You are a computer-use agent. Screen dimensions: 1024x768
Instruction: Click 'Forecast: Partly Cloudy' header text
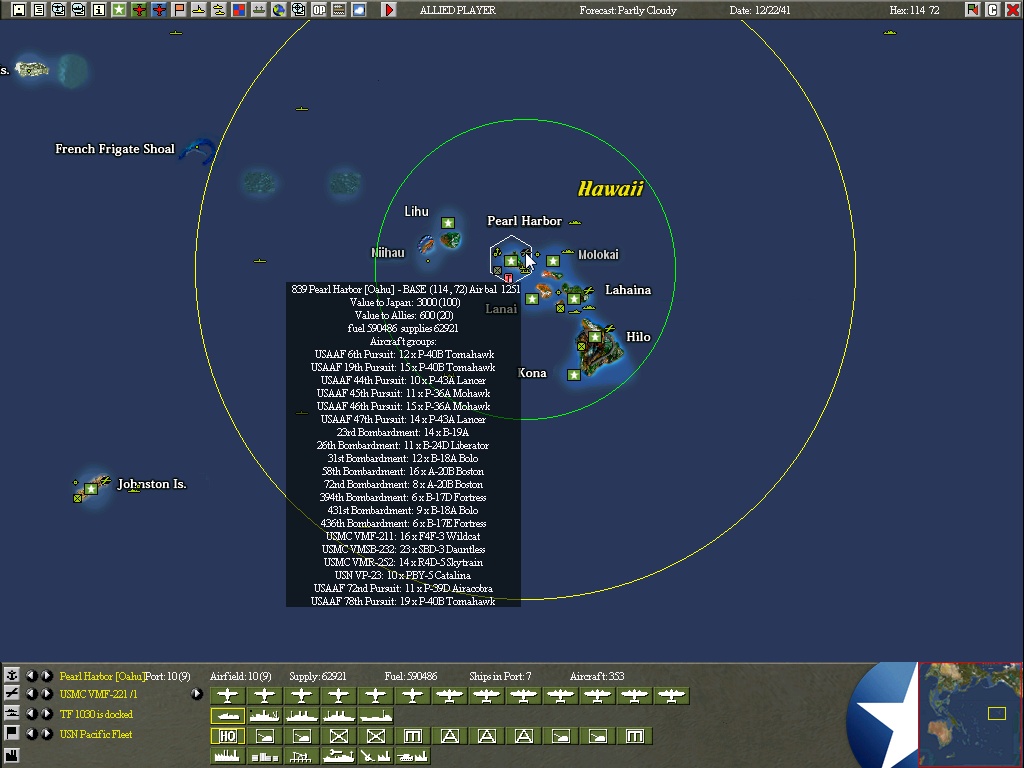[x=628, y=10]
